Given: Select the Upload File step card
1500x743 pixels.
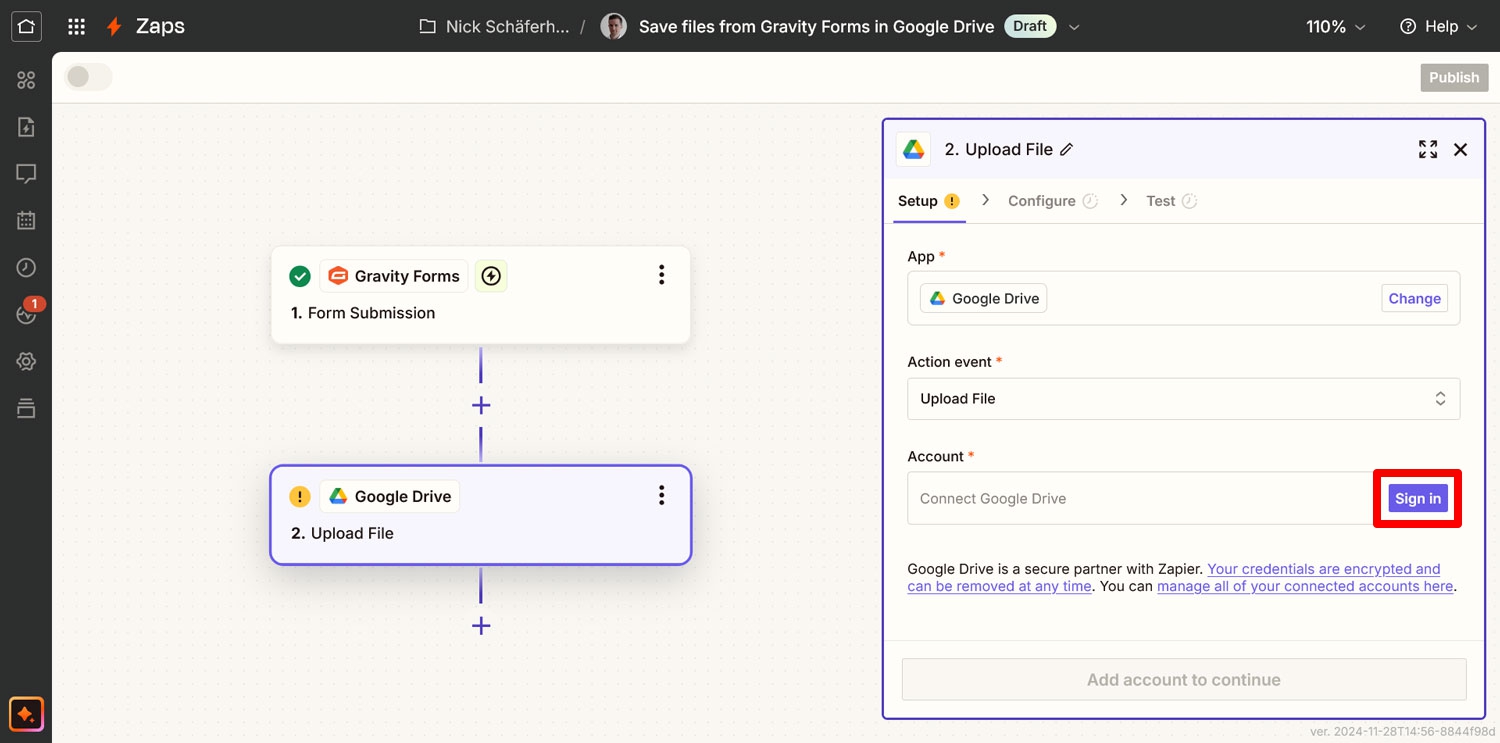Looking at the screenshot, I should 481,515.
